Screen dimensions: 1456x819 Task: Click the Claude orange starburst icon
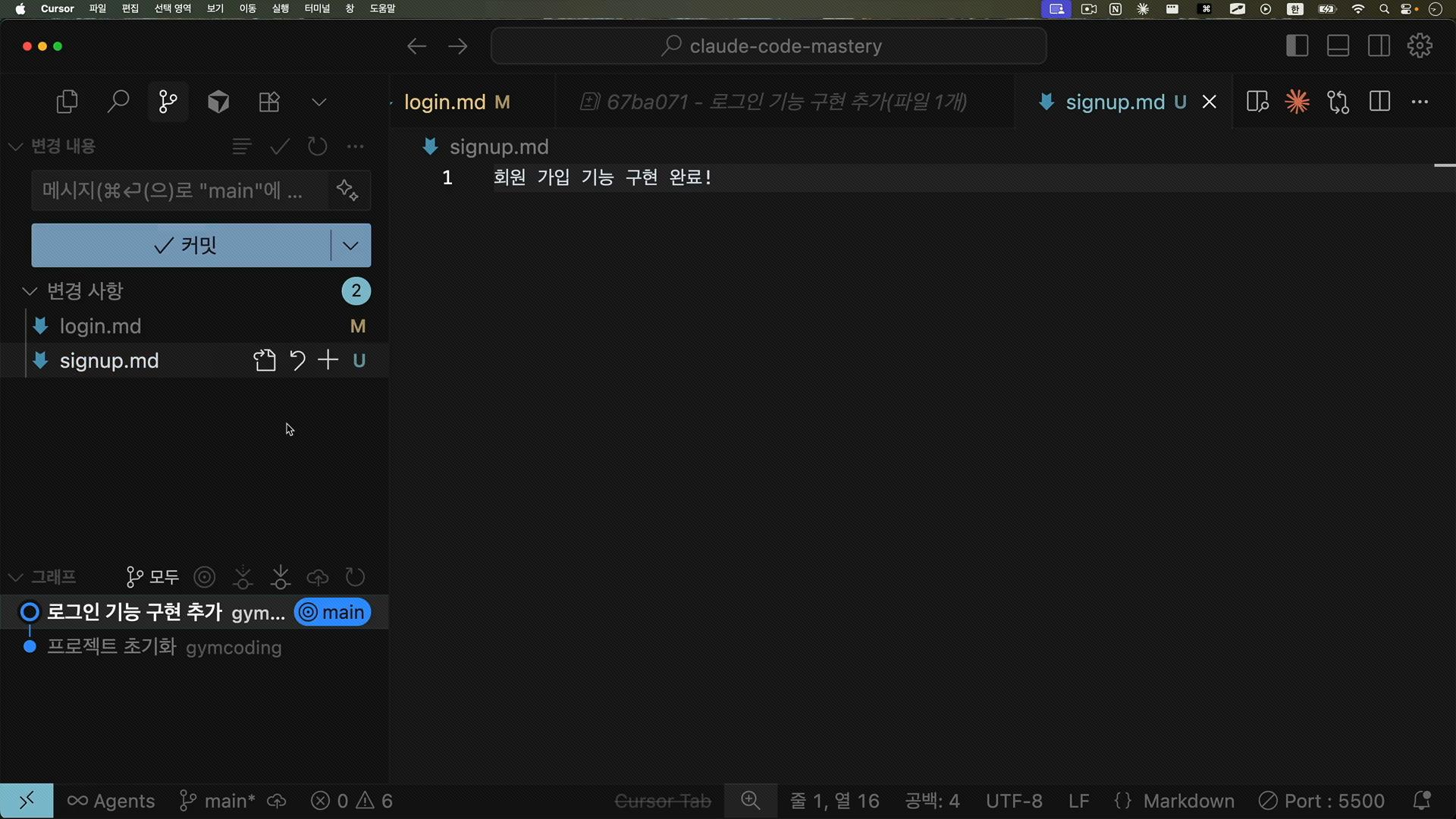pyautogui.click(x=1297, y=102)
